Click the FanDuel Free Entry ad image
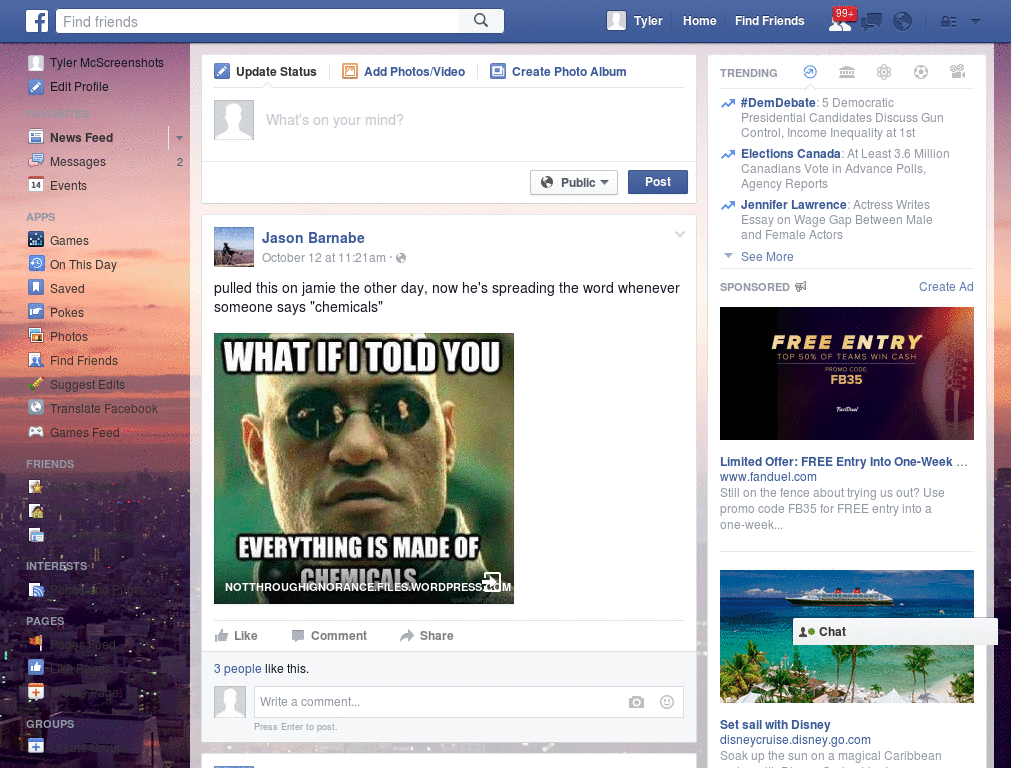The width and height of the screenshot is (1024, 768). pos(846,374)
